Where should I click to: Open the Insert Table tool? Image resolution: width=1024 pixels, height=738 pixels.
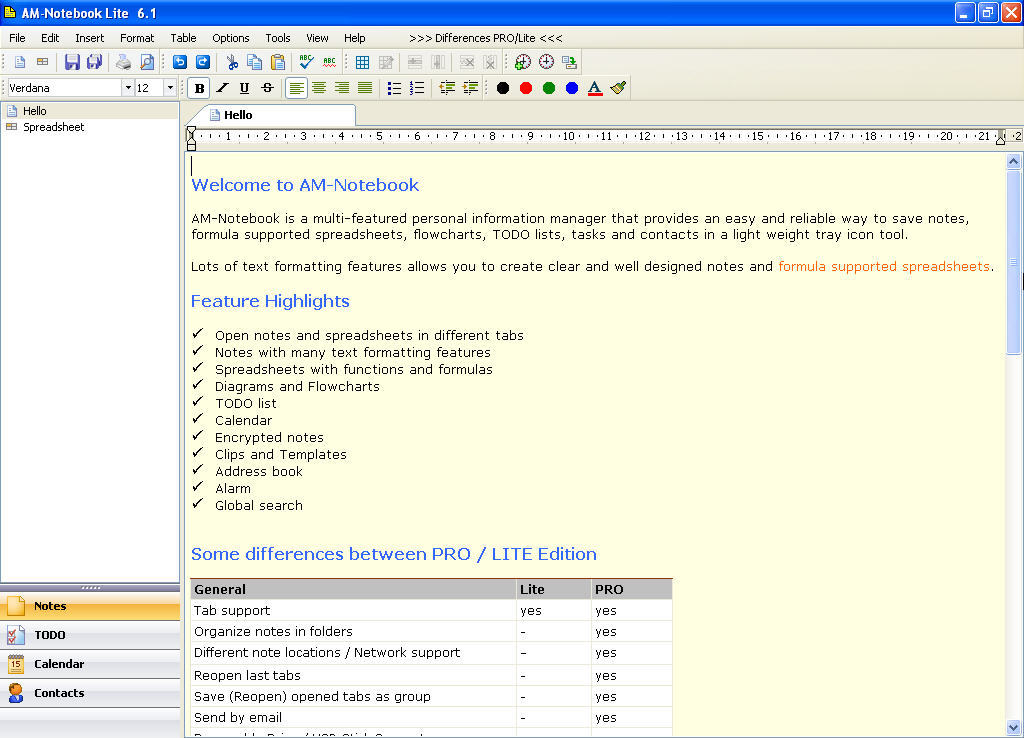pos(362,61)
